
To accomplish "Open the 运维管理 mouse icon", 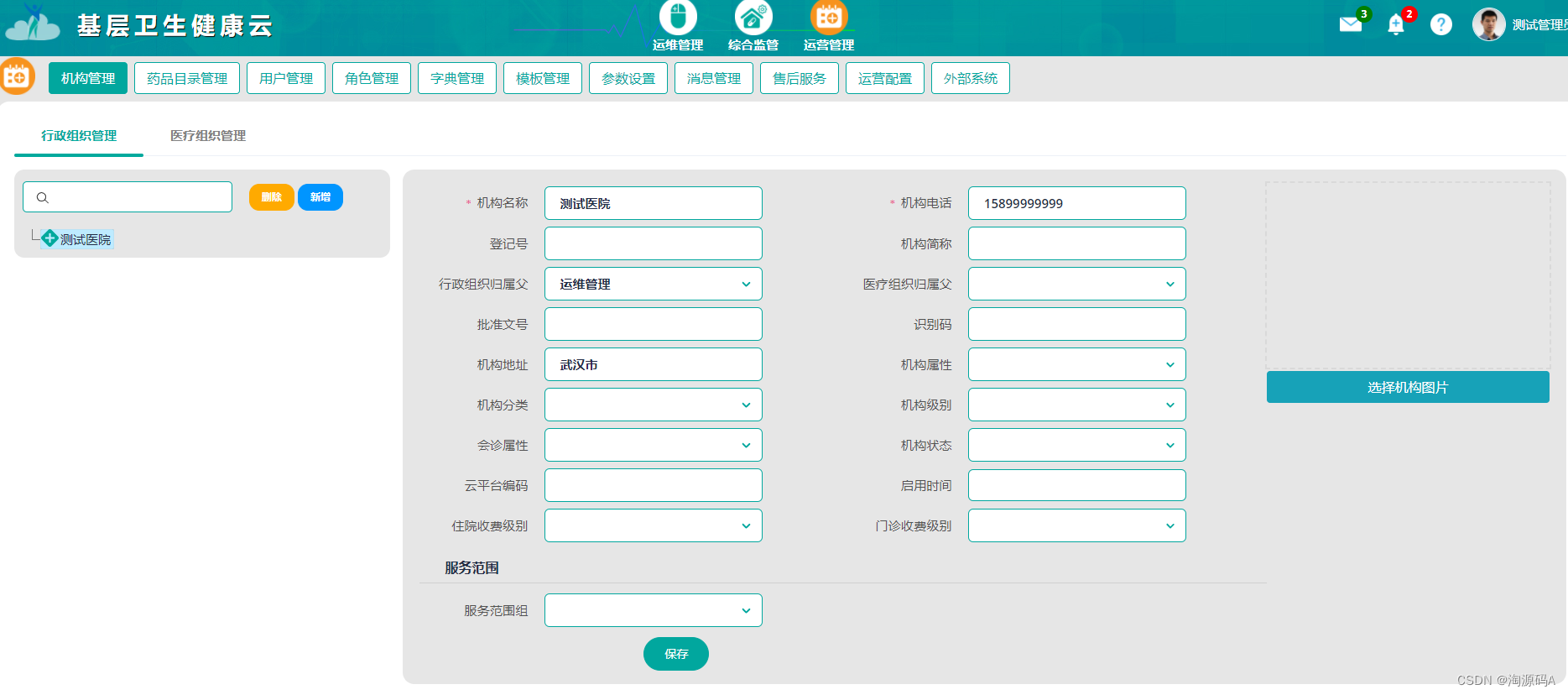I will [678, 17].
